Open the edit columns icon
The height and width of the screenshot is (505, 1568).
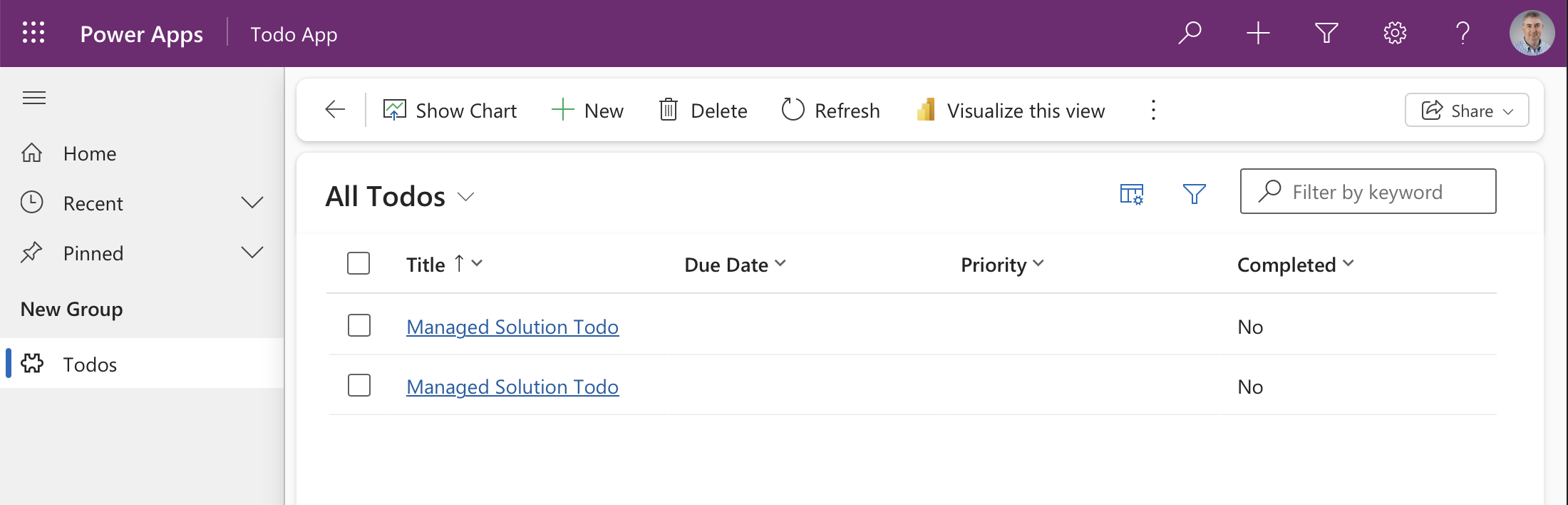point(1131,193)
